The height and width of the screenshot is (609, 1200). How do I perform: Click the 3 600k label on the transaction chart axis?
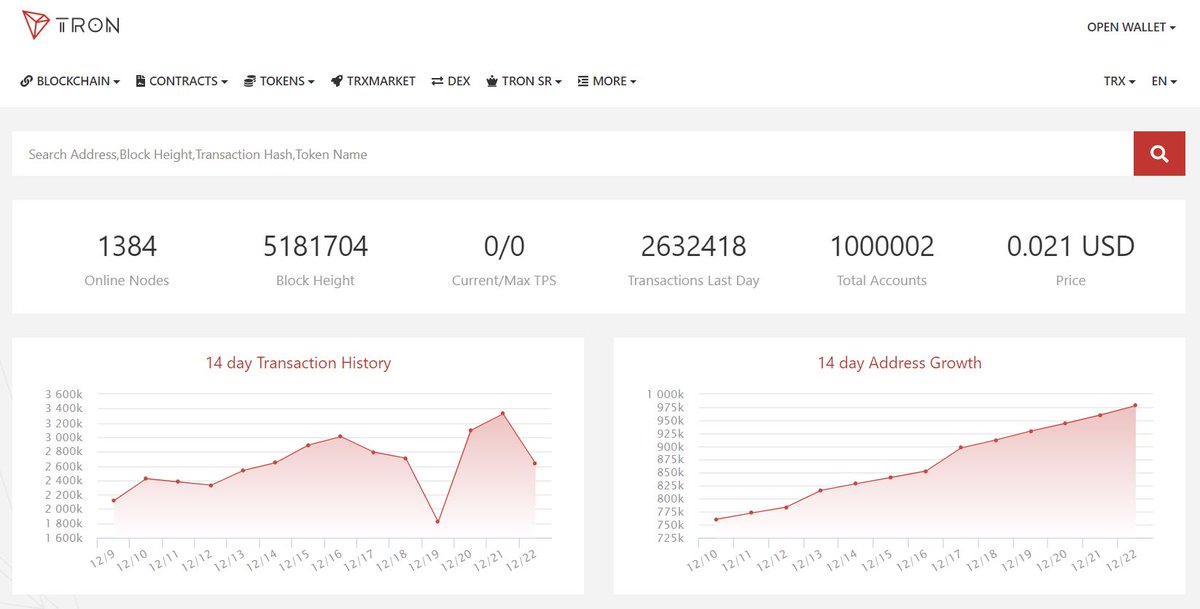64,394
